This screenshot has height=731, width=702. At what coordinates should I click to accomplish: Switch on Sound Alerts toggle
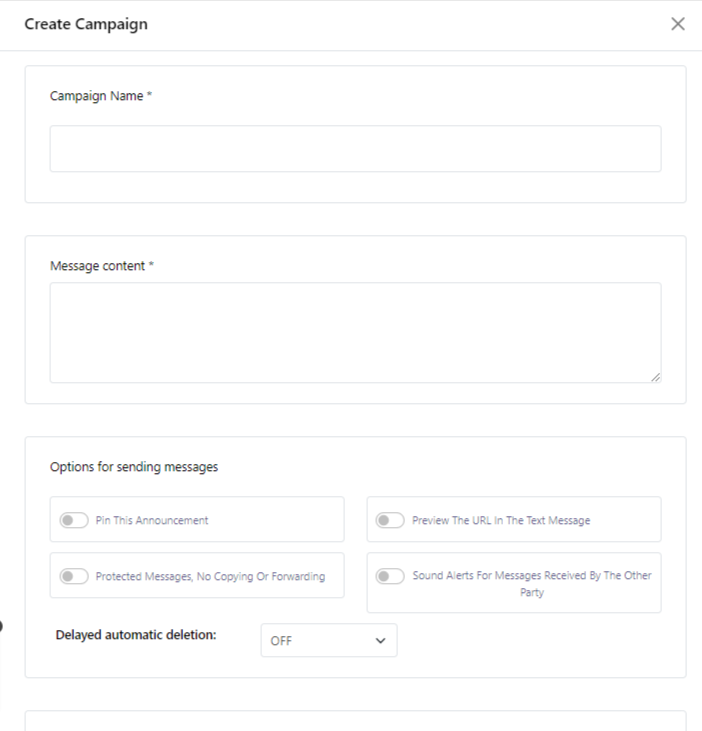[x=390, y=576]
